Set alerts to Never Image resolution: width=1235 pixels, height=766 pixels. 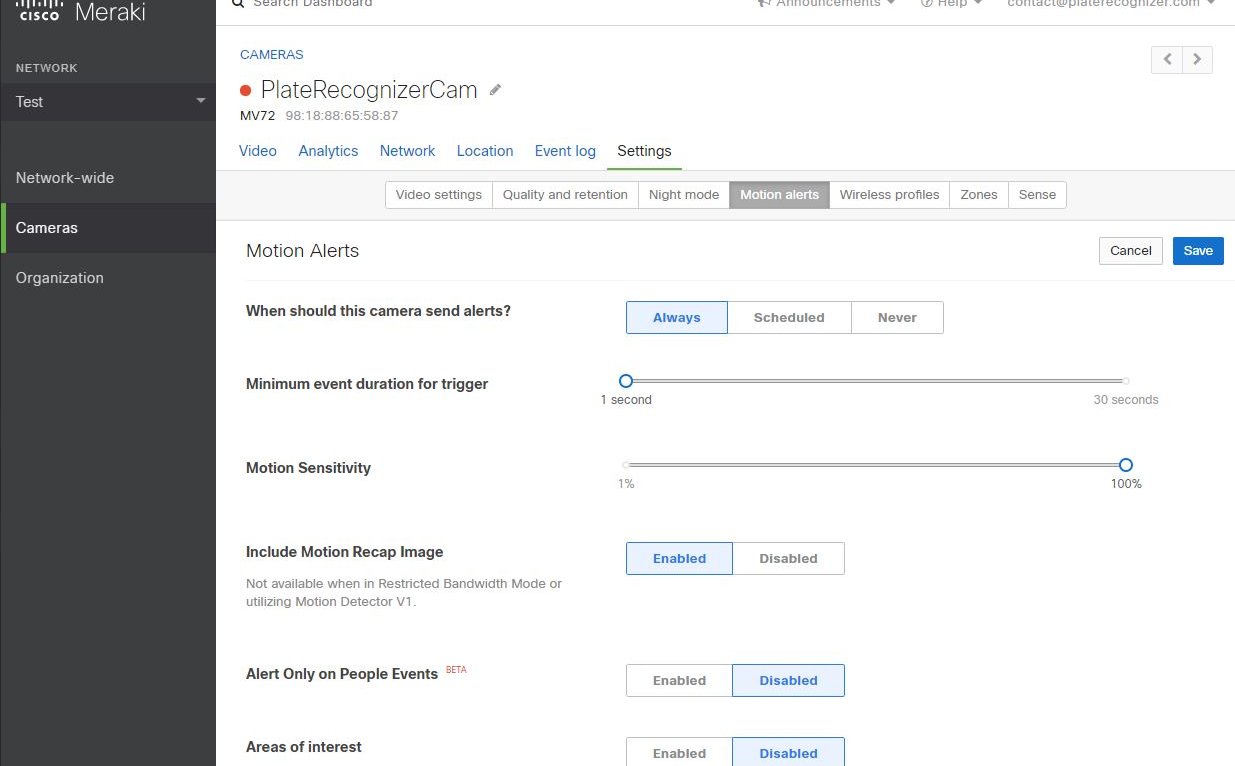(x=897, y=317)
